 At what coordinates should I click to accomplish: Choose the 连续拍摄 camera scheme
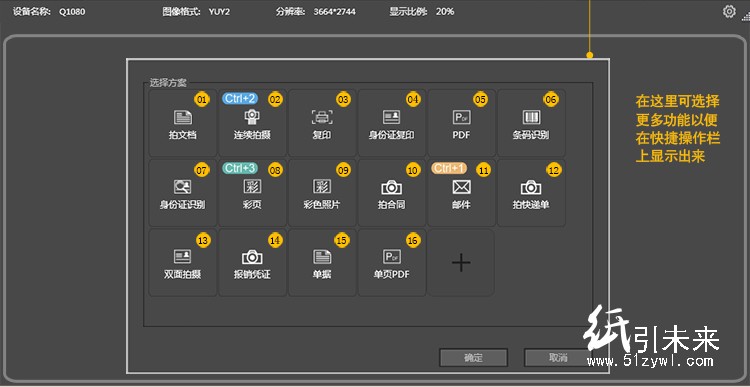click(253, 123)
